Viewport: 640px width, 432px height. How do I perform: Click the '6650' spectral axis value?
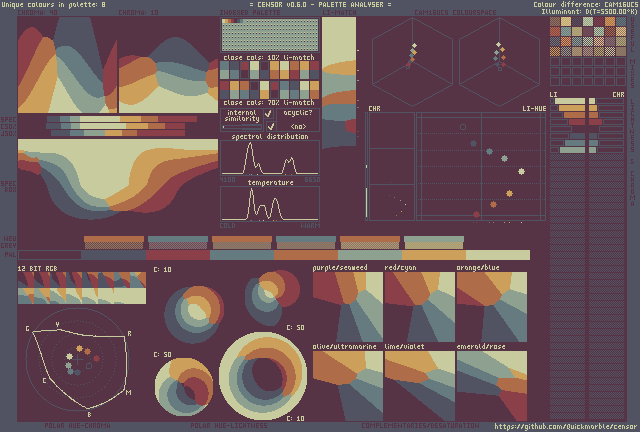(312, 180)
